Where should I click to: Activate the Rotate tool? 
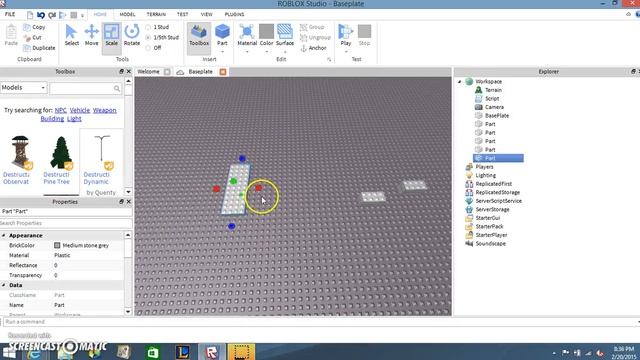pyautogui.click(x=131, y=35)
